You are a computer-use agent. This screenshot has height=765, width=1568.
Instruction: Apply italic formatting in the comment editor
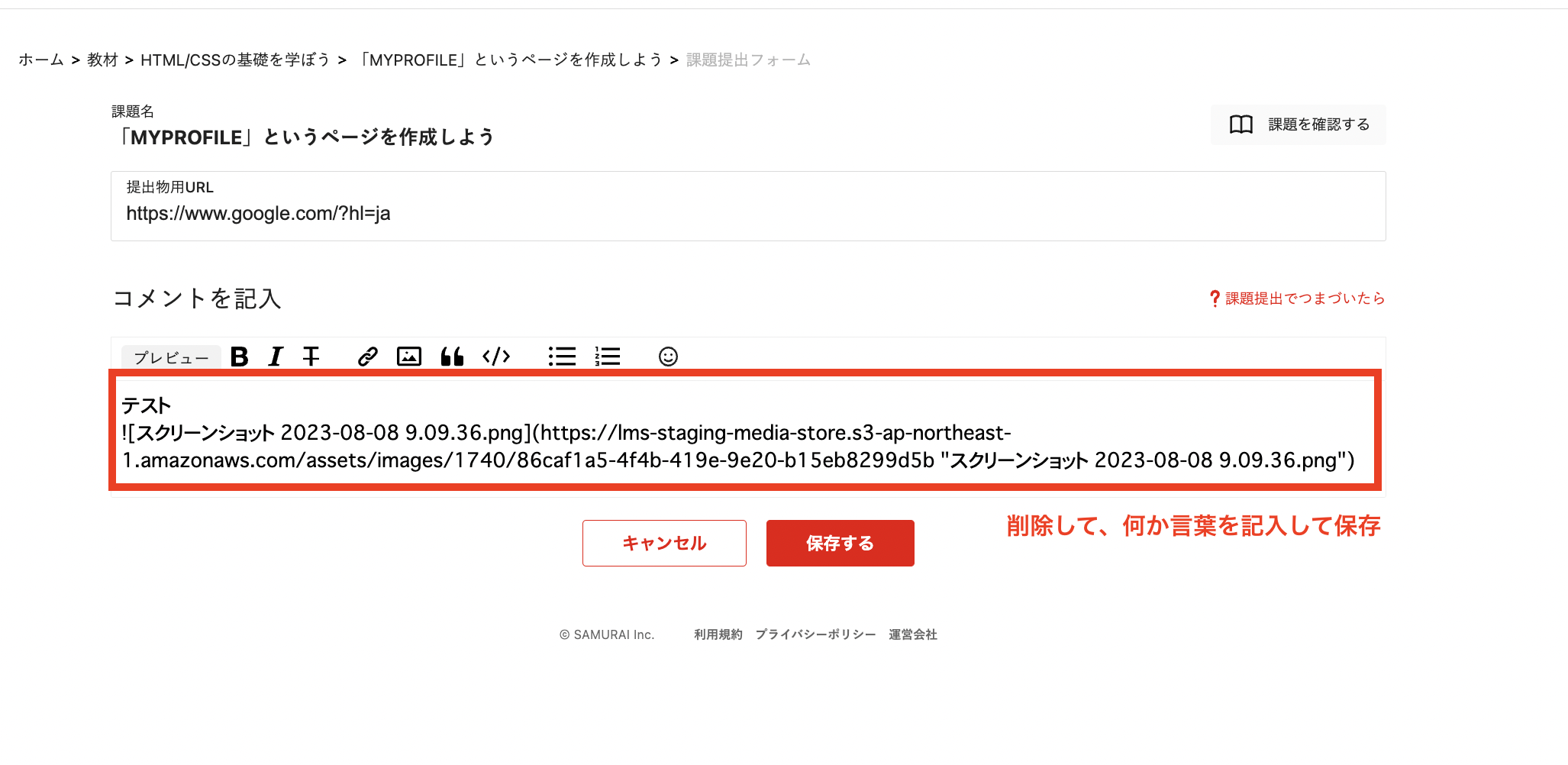click(x=275, y=356)
